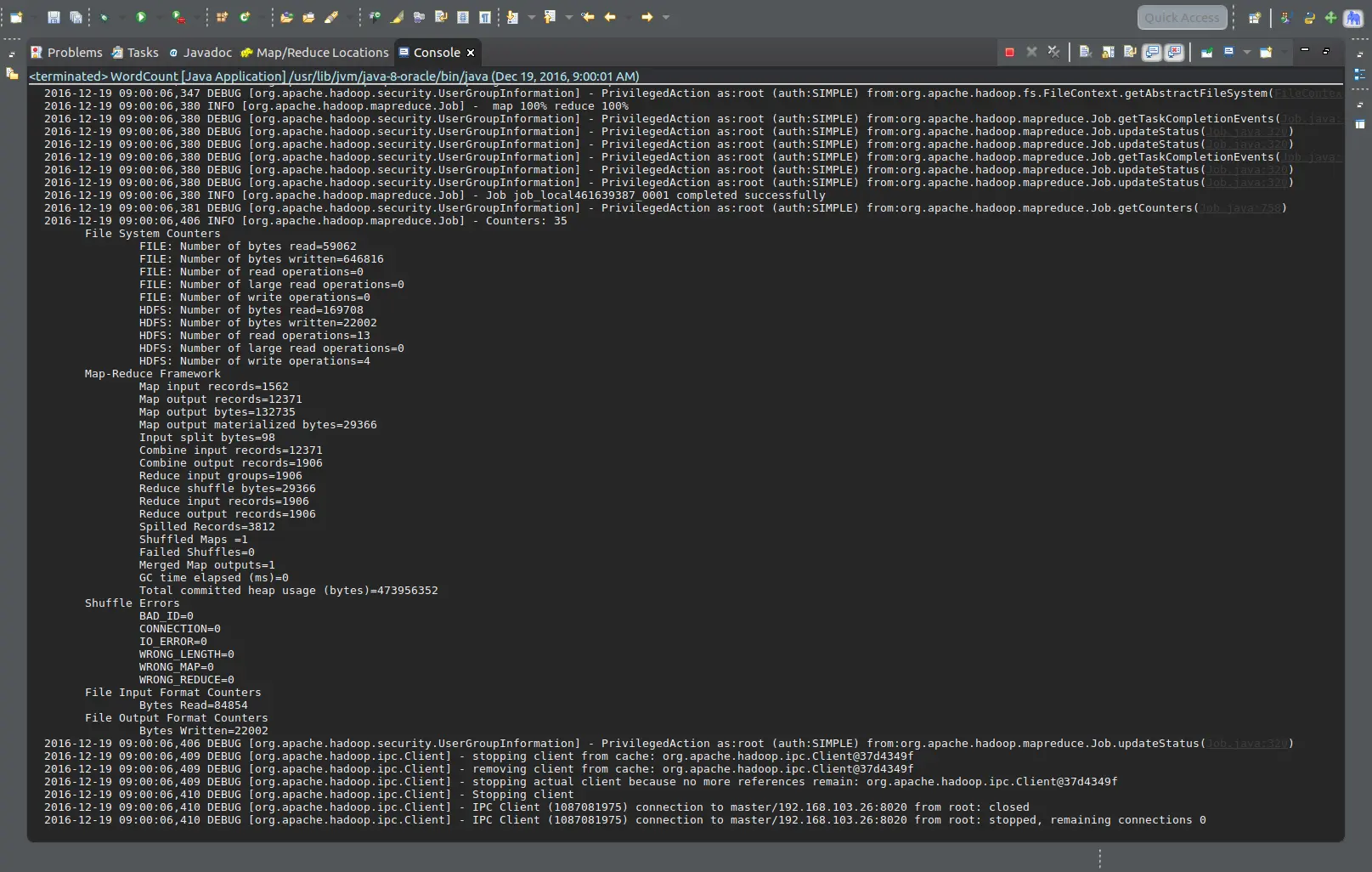Toggle Block Selection mode

[x=463, y=17]
